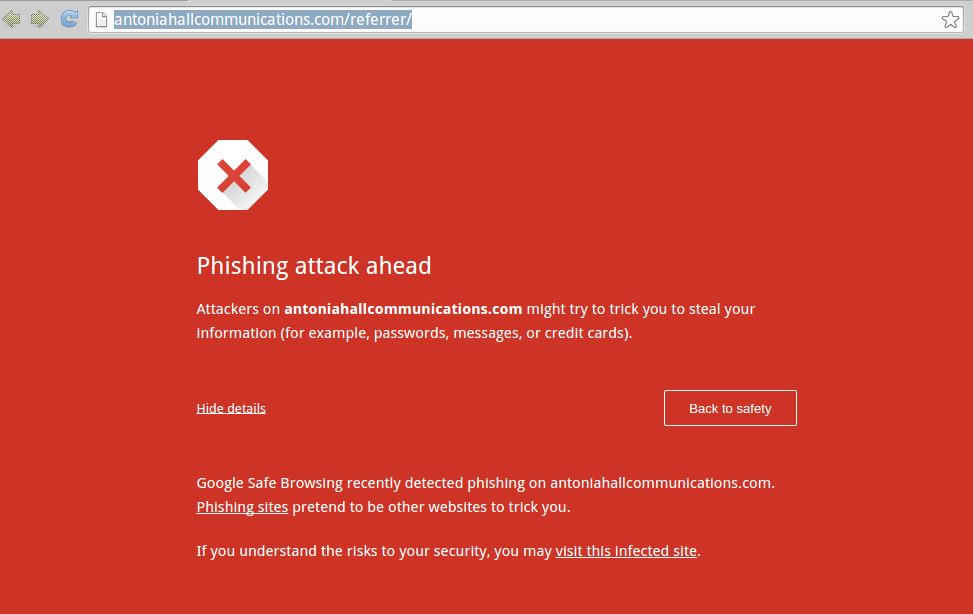Go back using the browser back arrow
973x614 pixels.
11,19
